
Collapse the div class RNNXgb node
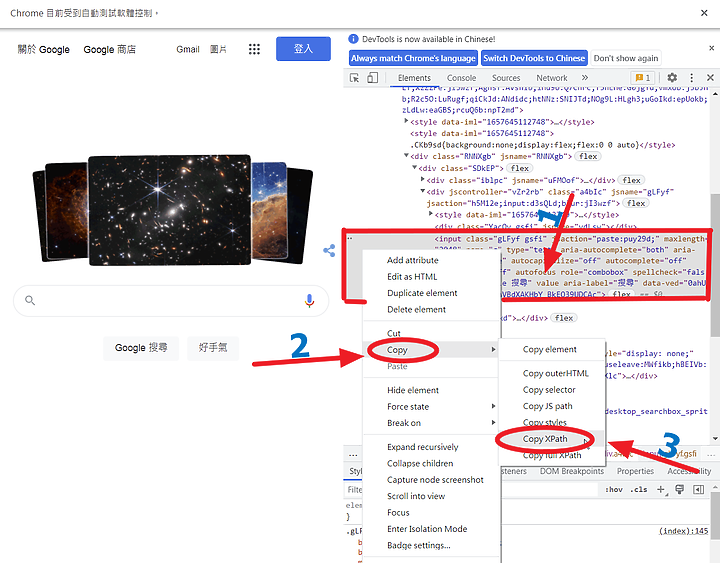[x=406, y=156]
